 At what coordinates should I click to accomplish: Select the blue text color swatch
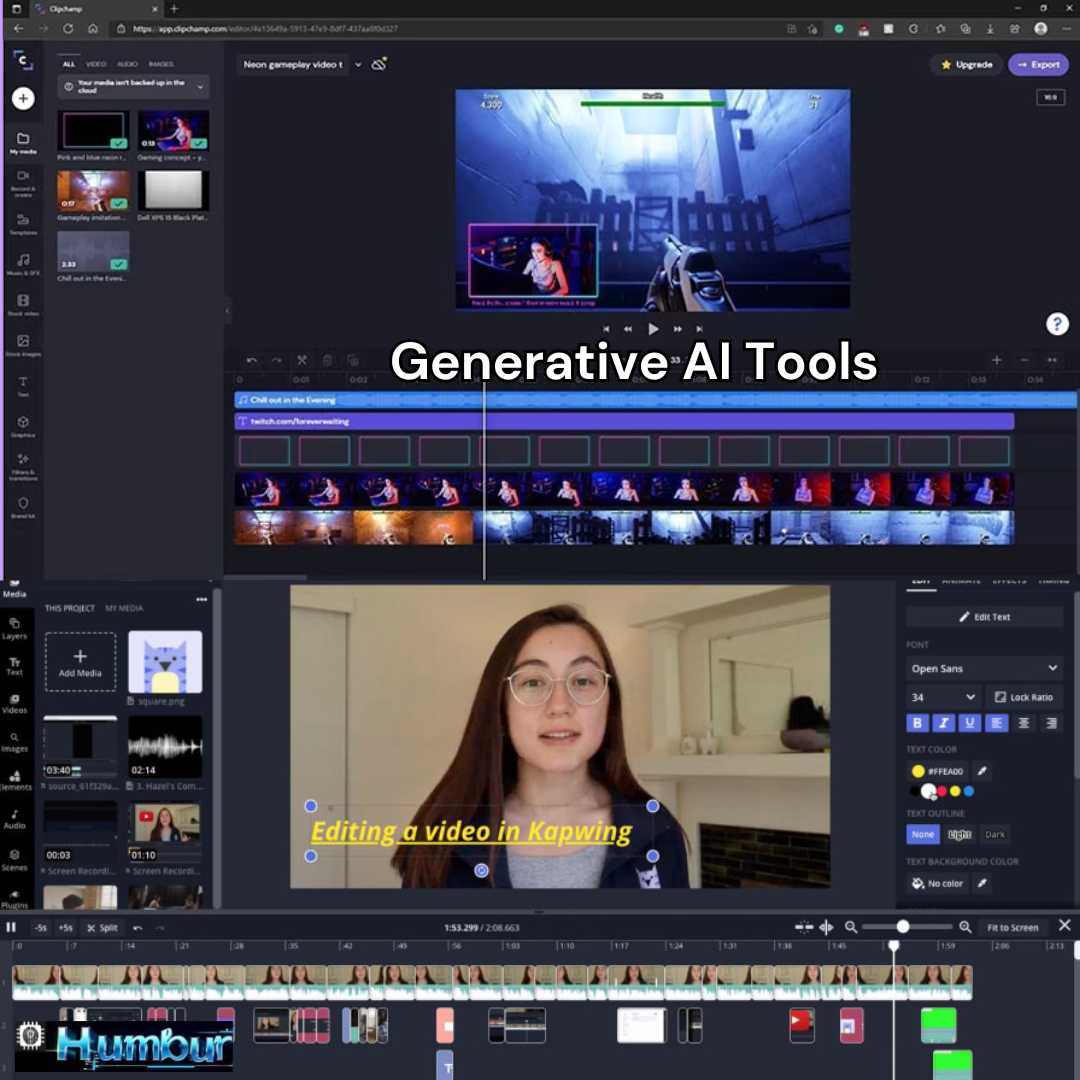click(x=968, y=791)
